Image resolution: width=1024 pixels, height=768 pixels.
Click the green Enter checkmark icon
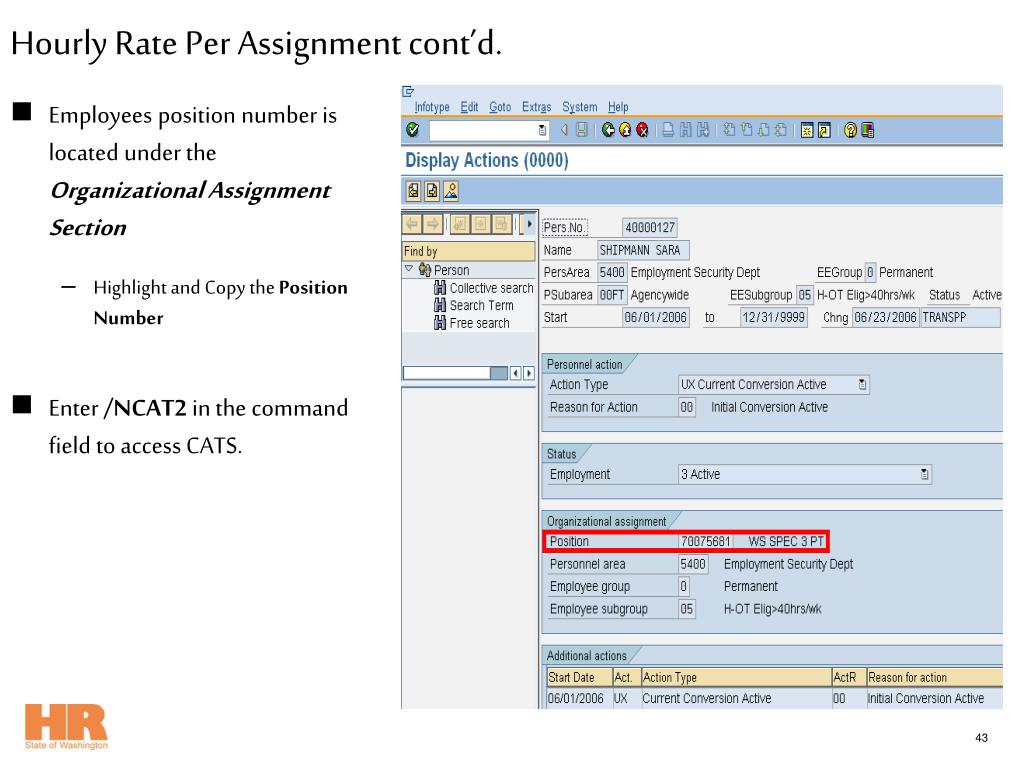413,130
